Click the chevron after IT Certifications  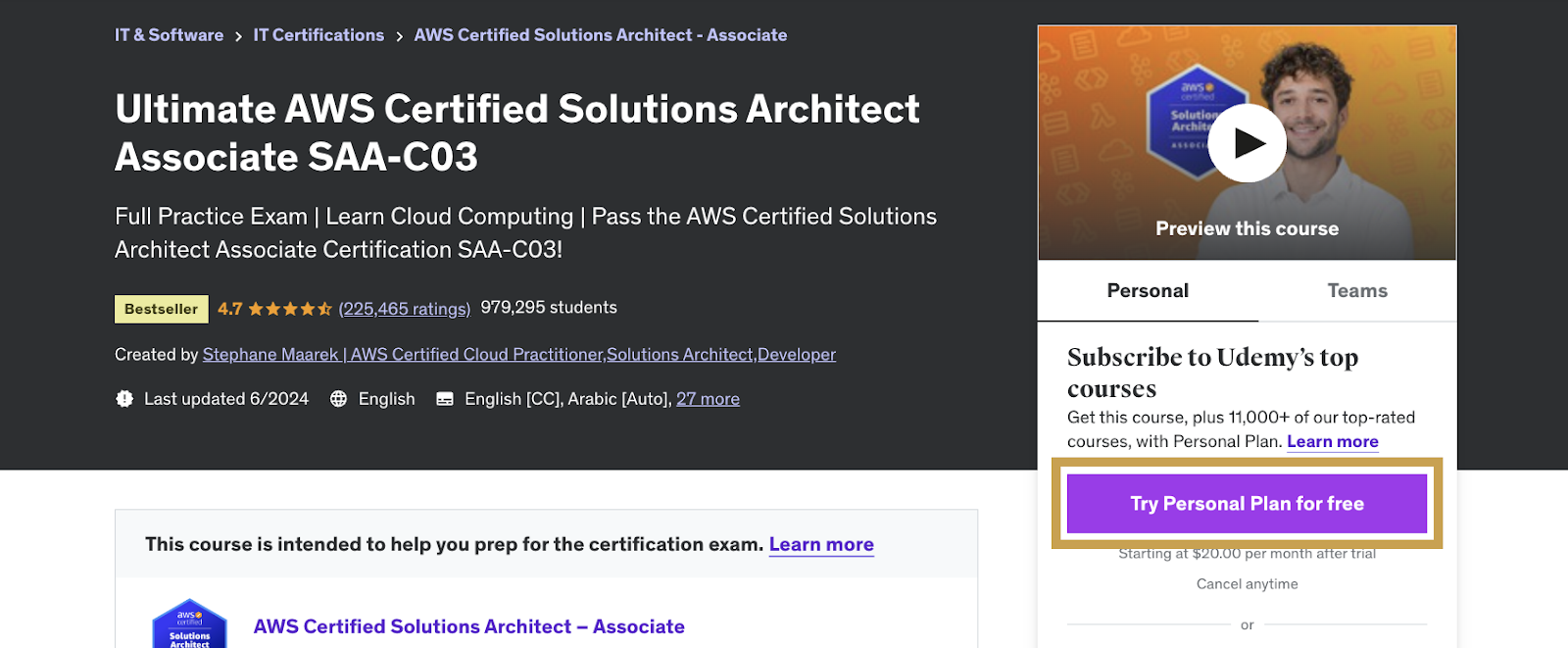coord(399,36)
